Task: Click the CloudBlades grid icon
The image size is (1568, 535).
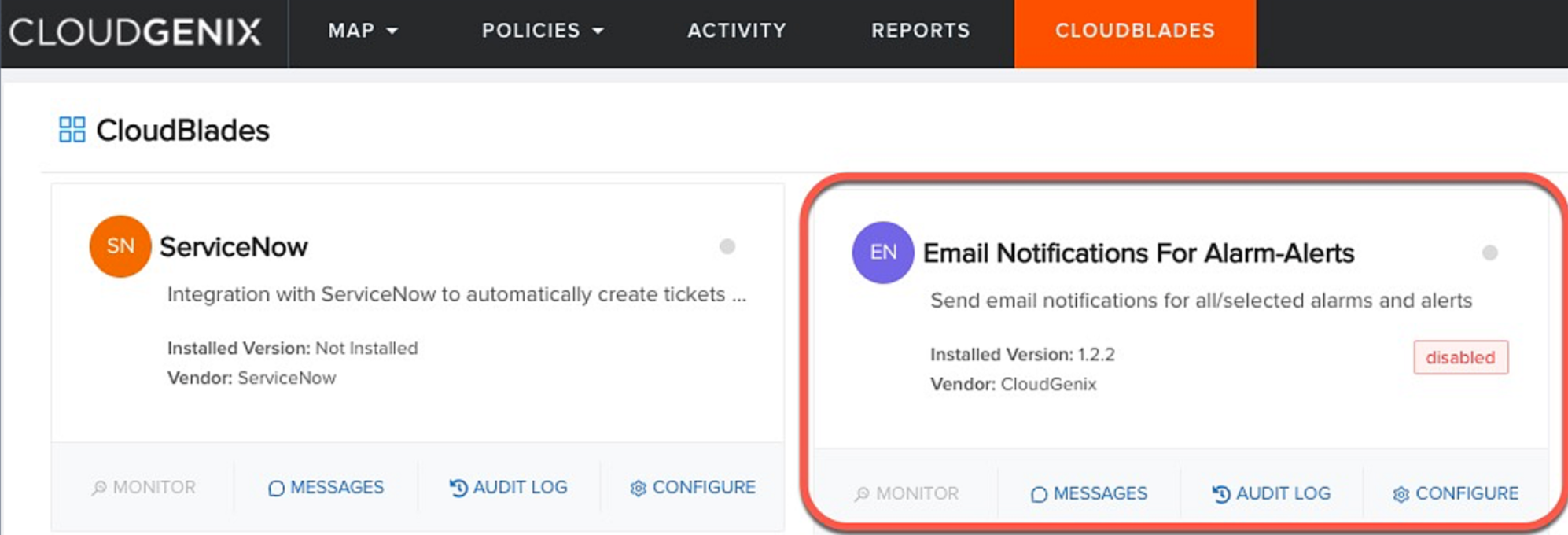Action: pyautogui.click(x=72, y=130)
